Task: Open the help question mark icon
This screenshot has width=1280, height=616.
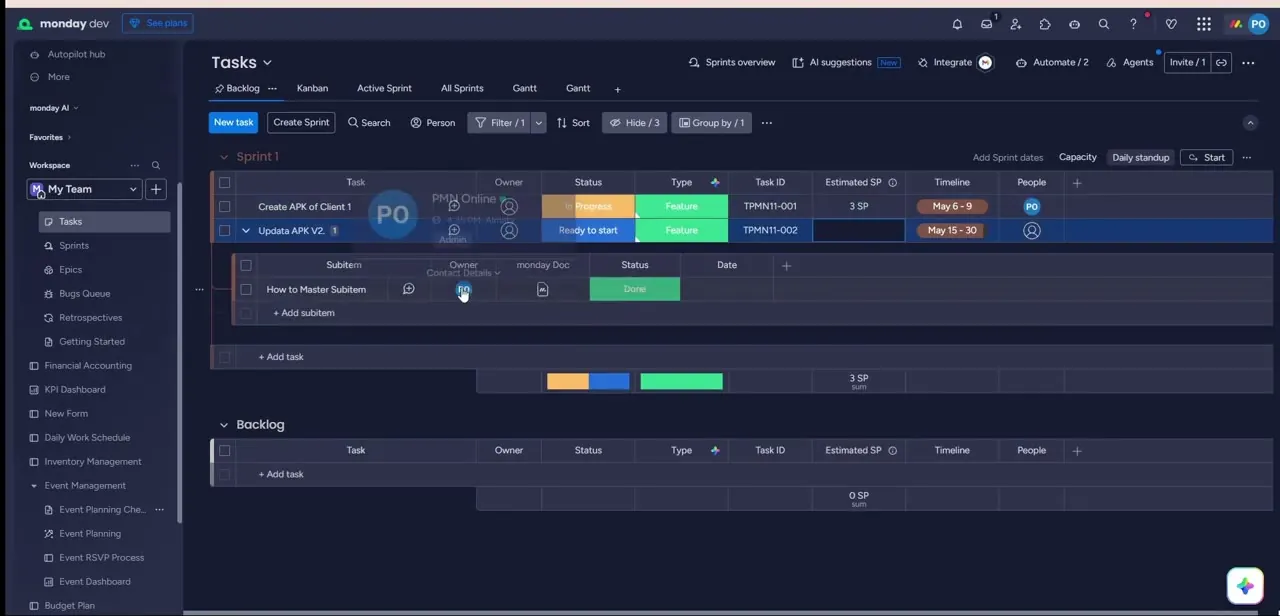Action: pos(1133,24)
